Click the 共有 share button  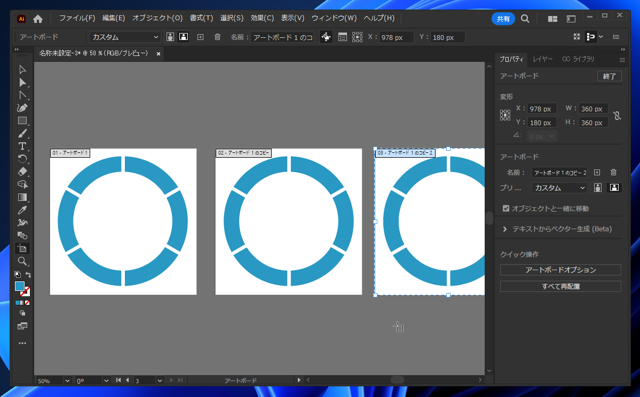pos(503,19)
